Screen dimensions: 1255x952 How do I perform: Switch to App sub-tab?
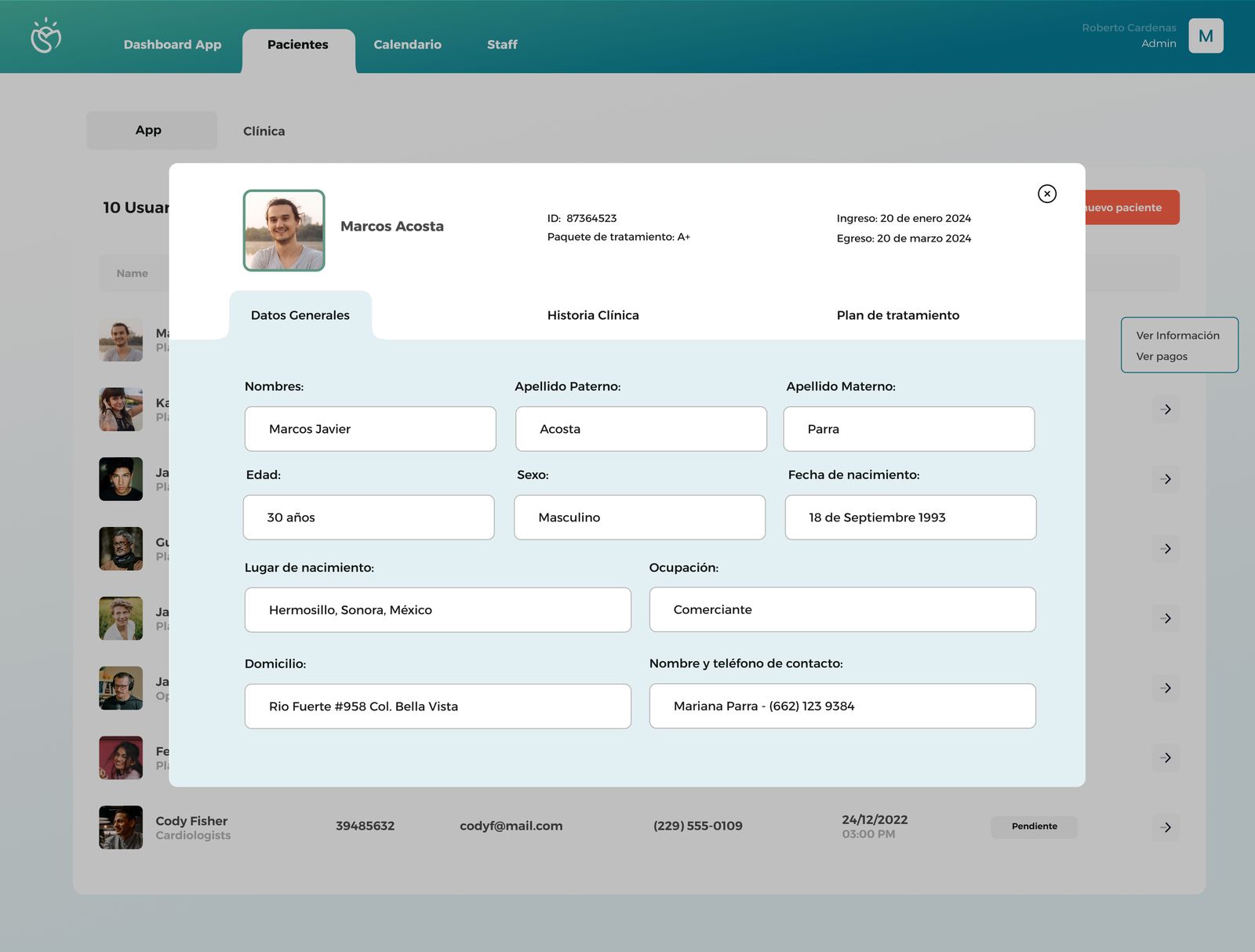click(151, 130)
